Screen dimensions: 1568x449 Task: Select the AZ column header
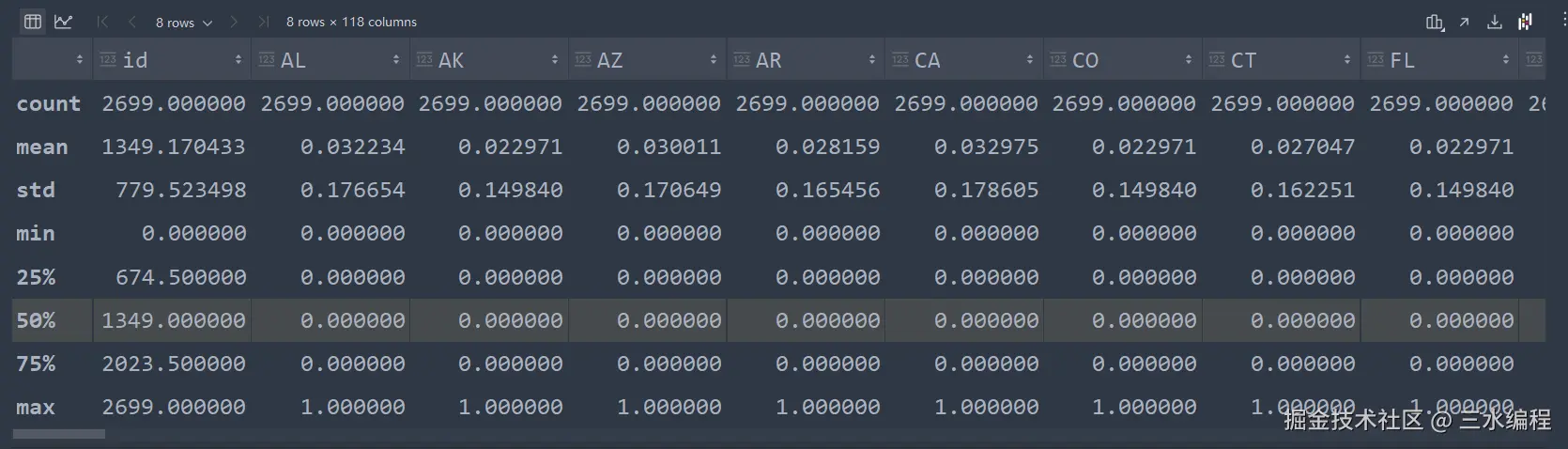pyautogui.click(x=647, y=60)
